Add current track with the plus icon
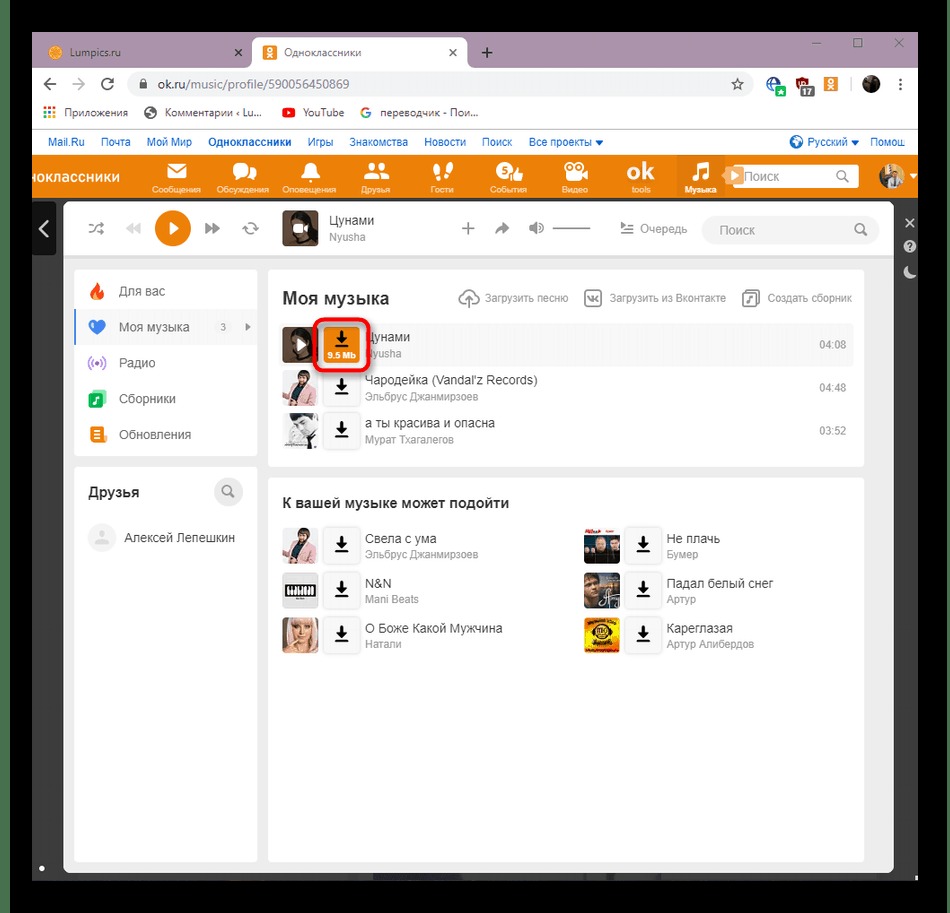The image size is (950, 913). (468, 228)
